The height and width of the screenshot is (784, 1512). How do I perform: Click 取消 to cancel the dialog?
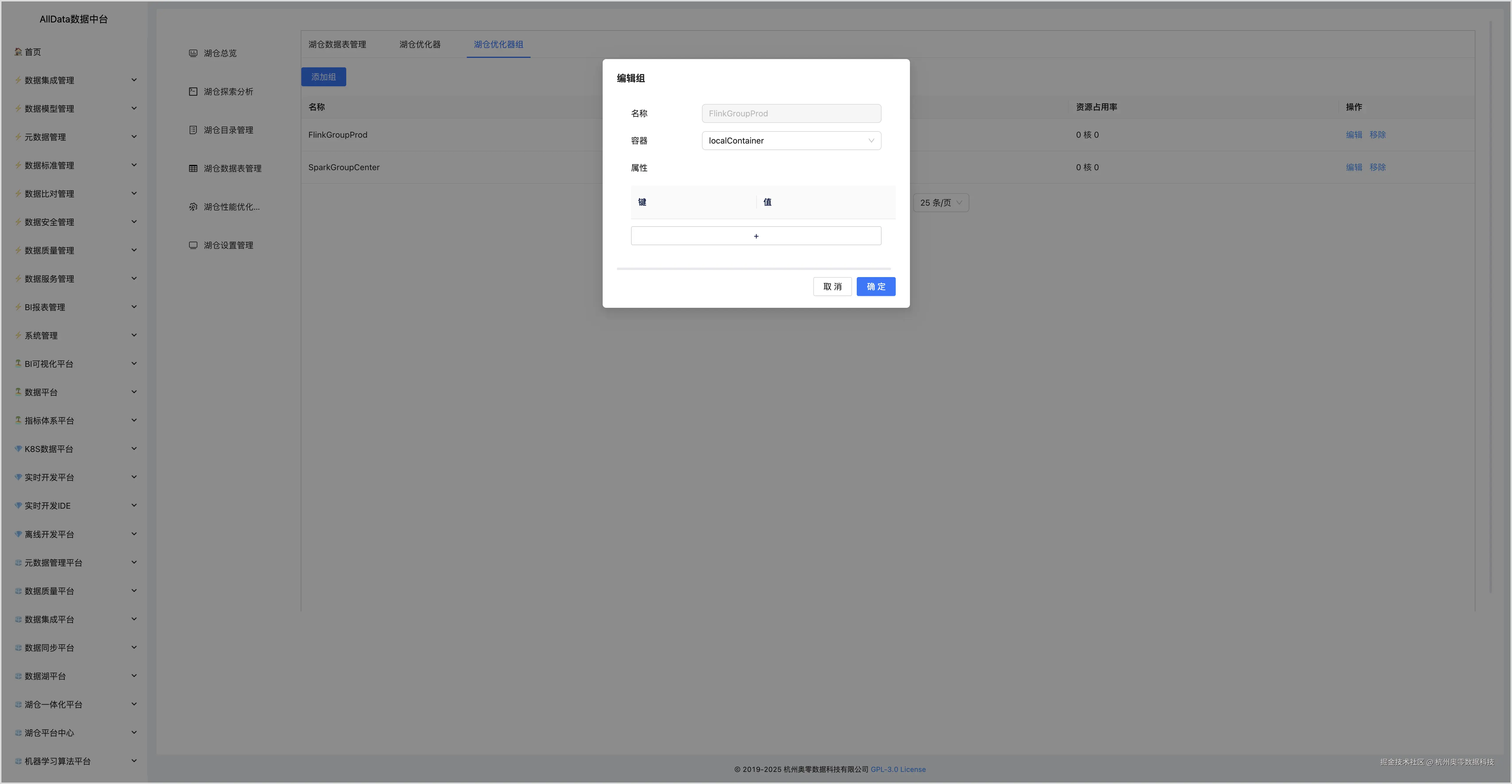(832, 286)
